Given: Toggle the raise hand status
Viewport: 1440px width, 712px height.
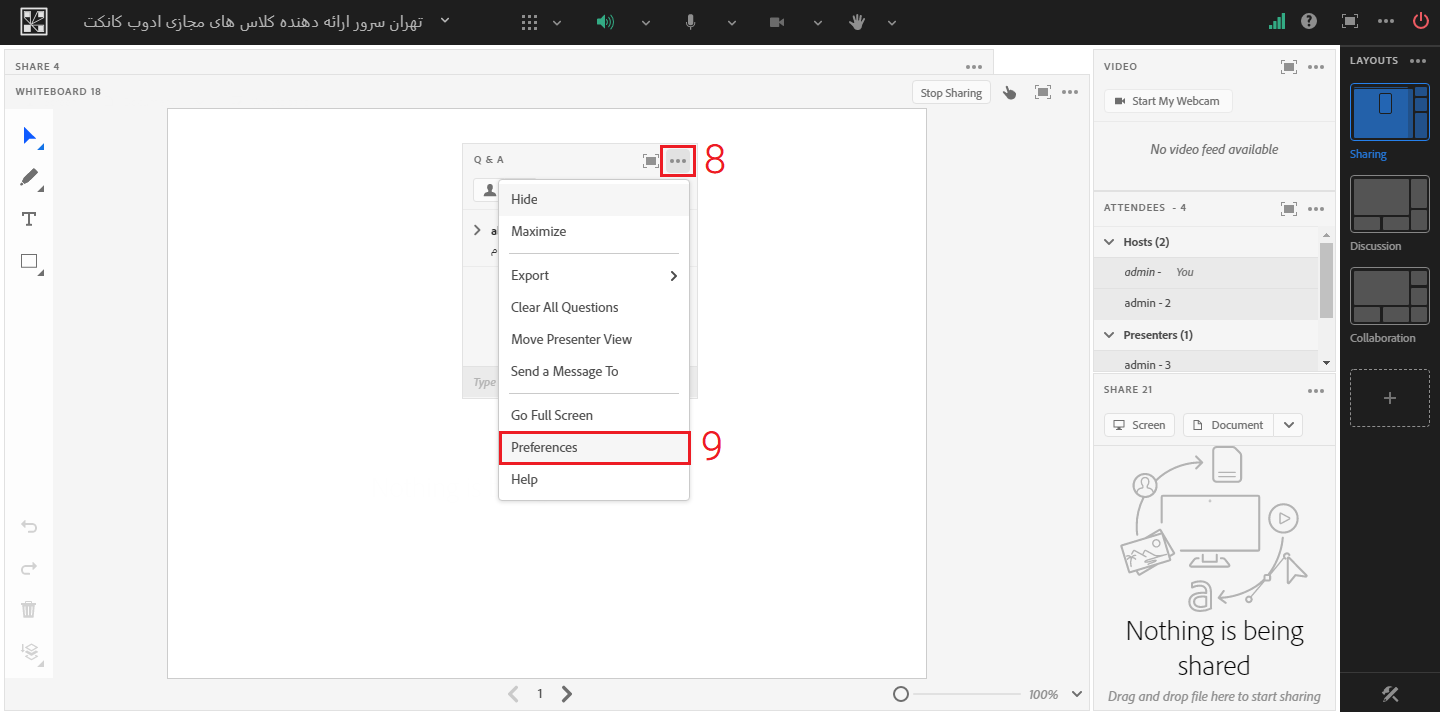Looking at the screenshot, I should [x=857, y=22].
